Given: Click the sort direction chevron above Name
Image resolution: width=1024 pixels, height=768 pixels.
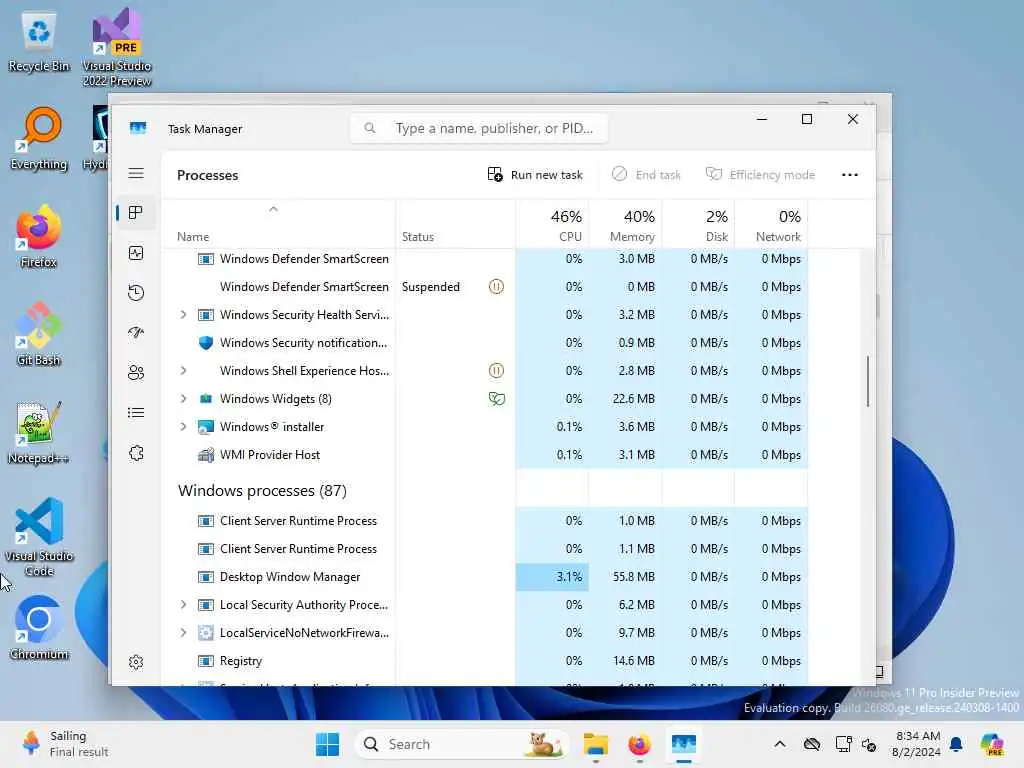Looking at the screenshot, I should tap(274, 209).
